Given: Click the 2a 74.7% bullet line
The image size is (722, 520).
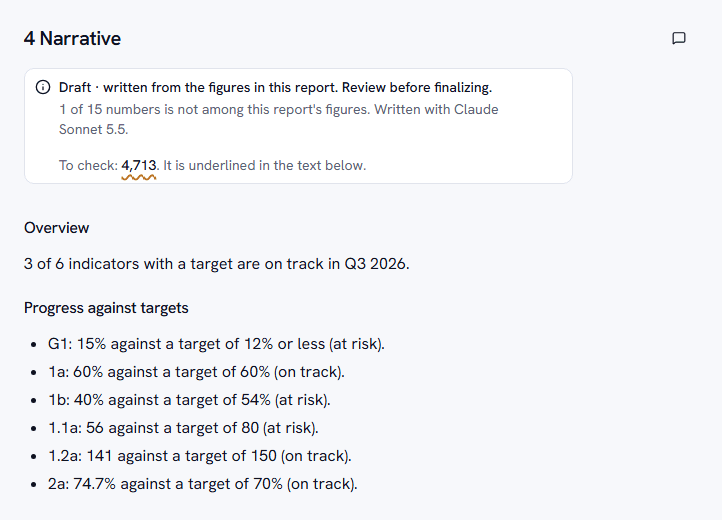Looking at the screenshot, I should [x=203, y=484].
